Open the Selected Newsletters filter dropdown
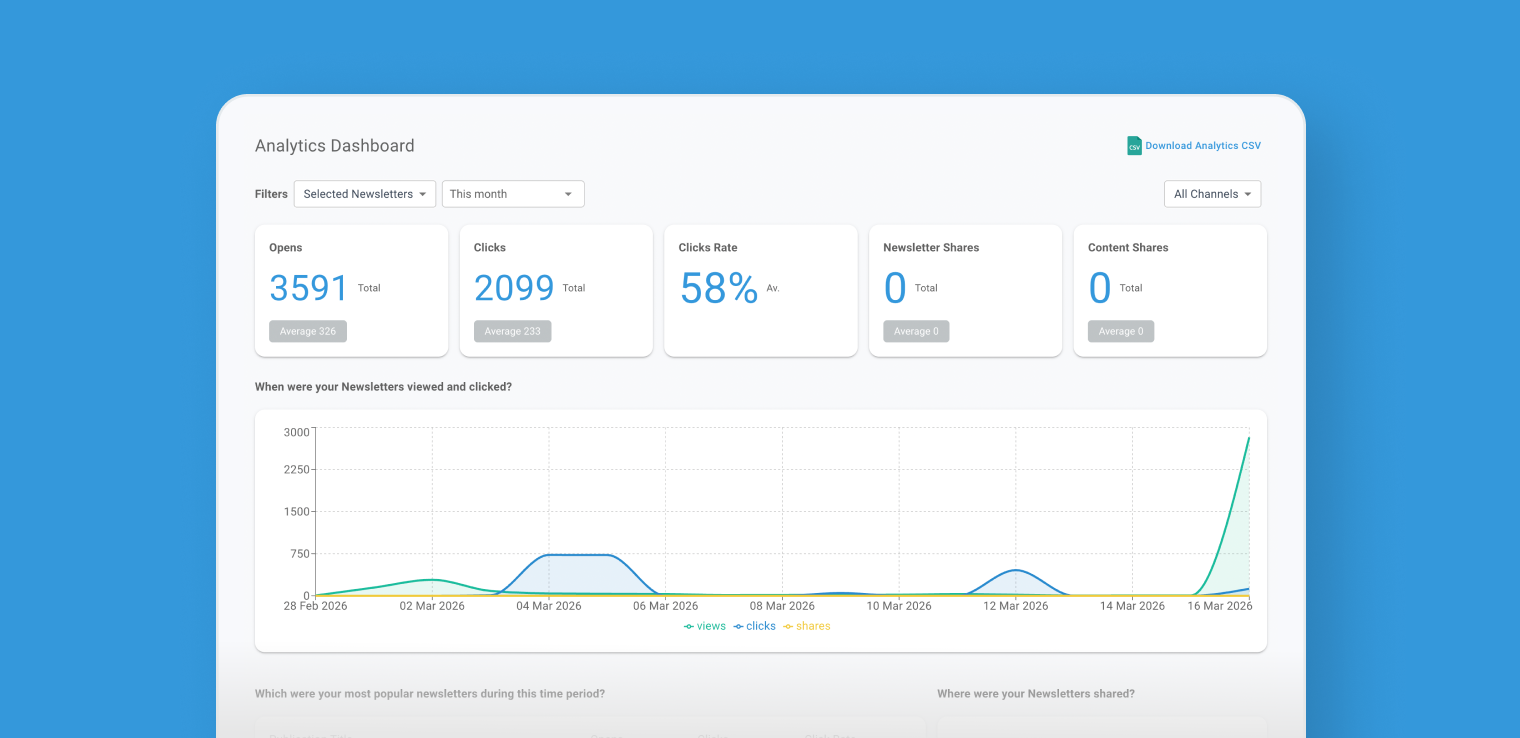This screenshot has width=1520, height=738. click(364, 193)
